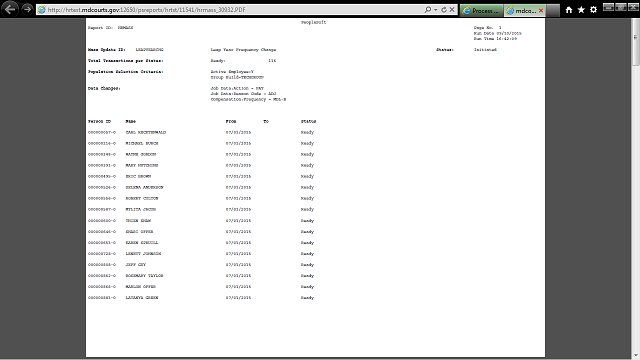The width and height of the screenshot is (640, 360).
Task: Click Population Selection Criteria label
Action: point(126,72)
